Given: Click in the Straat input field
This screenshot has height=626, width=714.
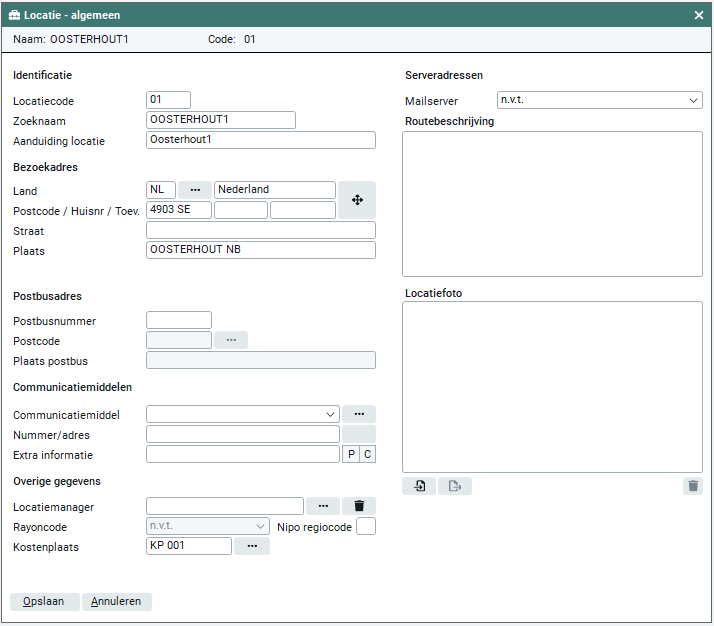Looking at the screenshot, I should [260, 230].
